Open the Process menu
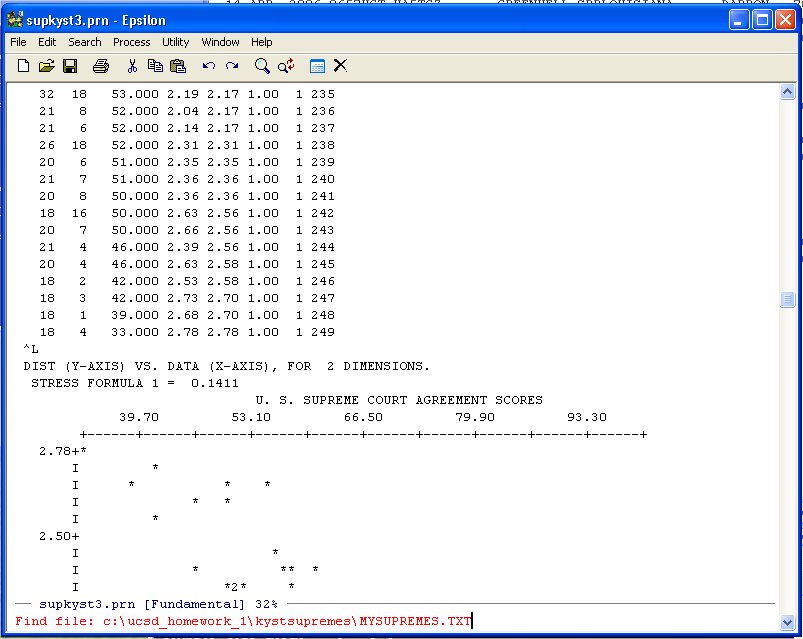The height and width of the screenshot is (639, 803). pos(131,42)
